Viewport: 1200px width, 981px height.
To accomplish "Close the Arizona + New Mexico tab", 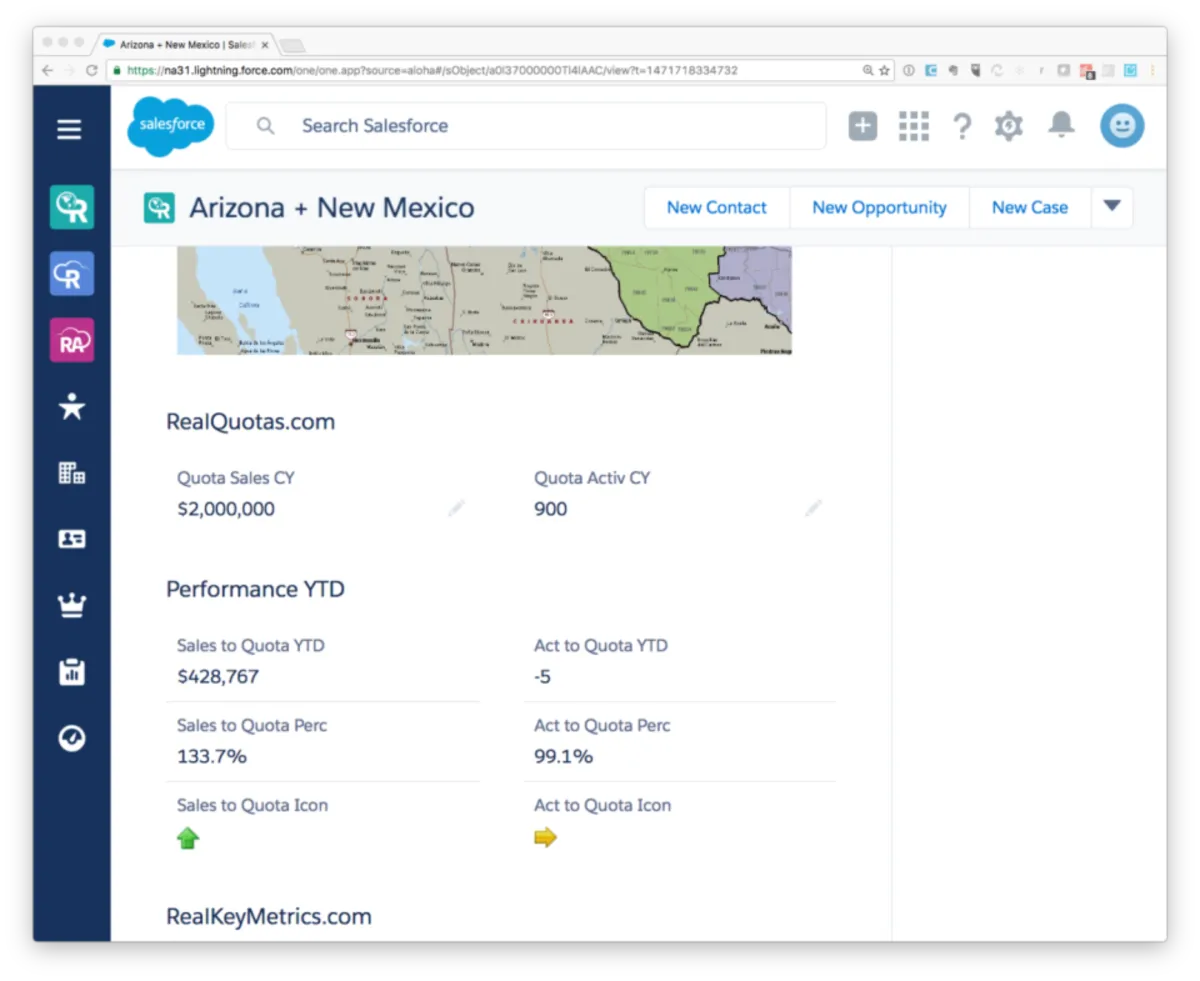I will point(265,45).
